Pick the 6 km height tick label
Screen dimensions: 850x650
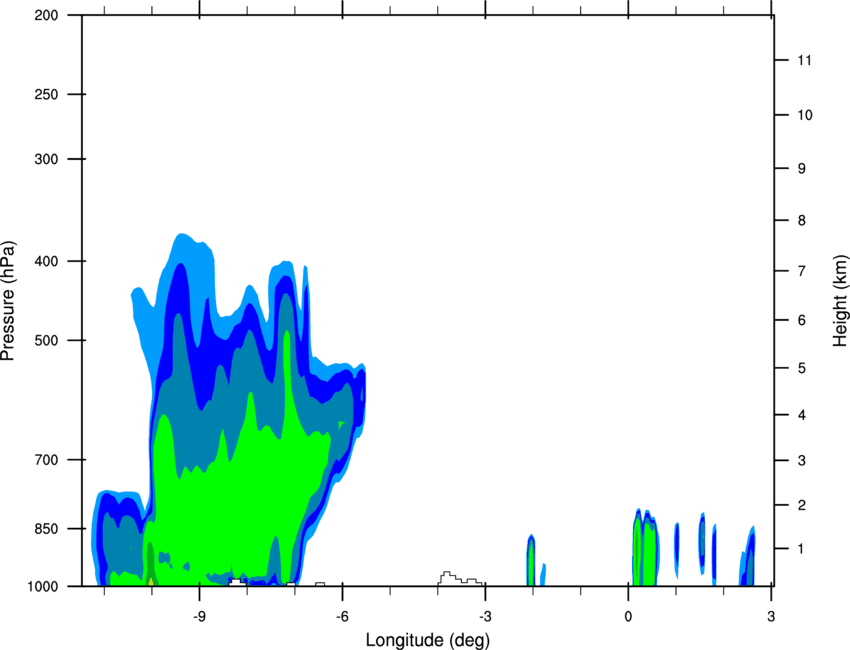(x=802, y=320)
